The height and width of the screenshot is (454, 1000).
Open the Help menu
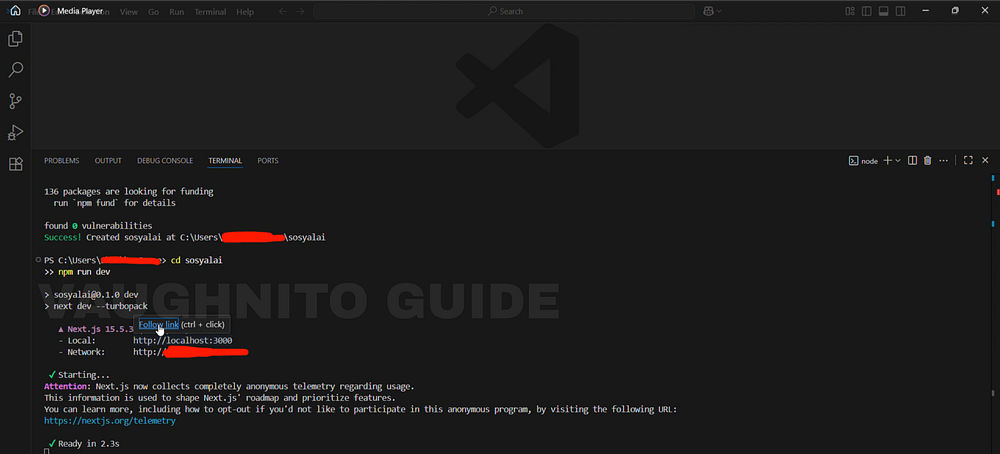pos(245,11)
